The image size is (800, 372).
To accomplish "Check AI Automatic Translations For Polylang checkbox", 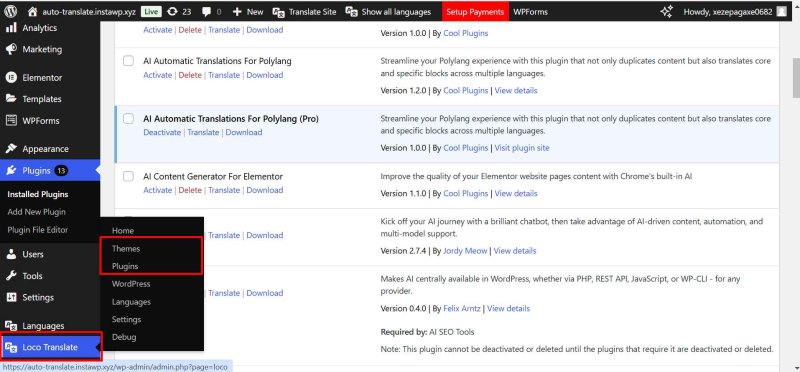I will (128, 61).
